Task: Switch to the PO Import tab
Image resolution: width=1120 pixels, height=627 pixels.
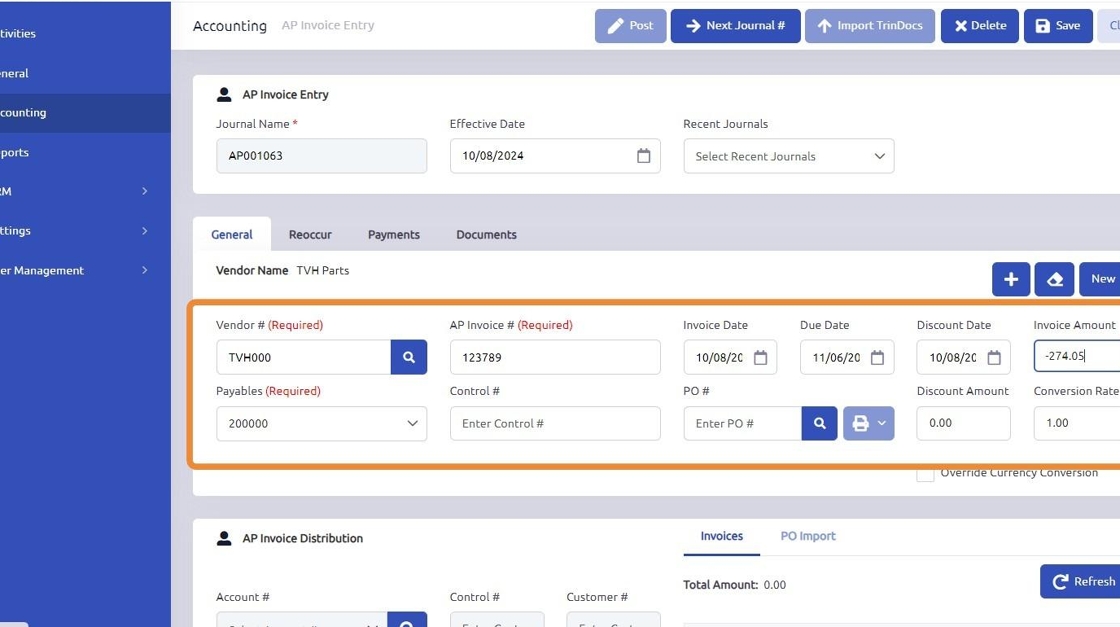Action: point(807,536)
